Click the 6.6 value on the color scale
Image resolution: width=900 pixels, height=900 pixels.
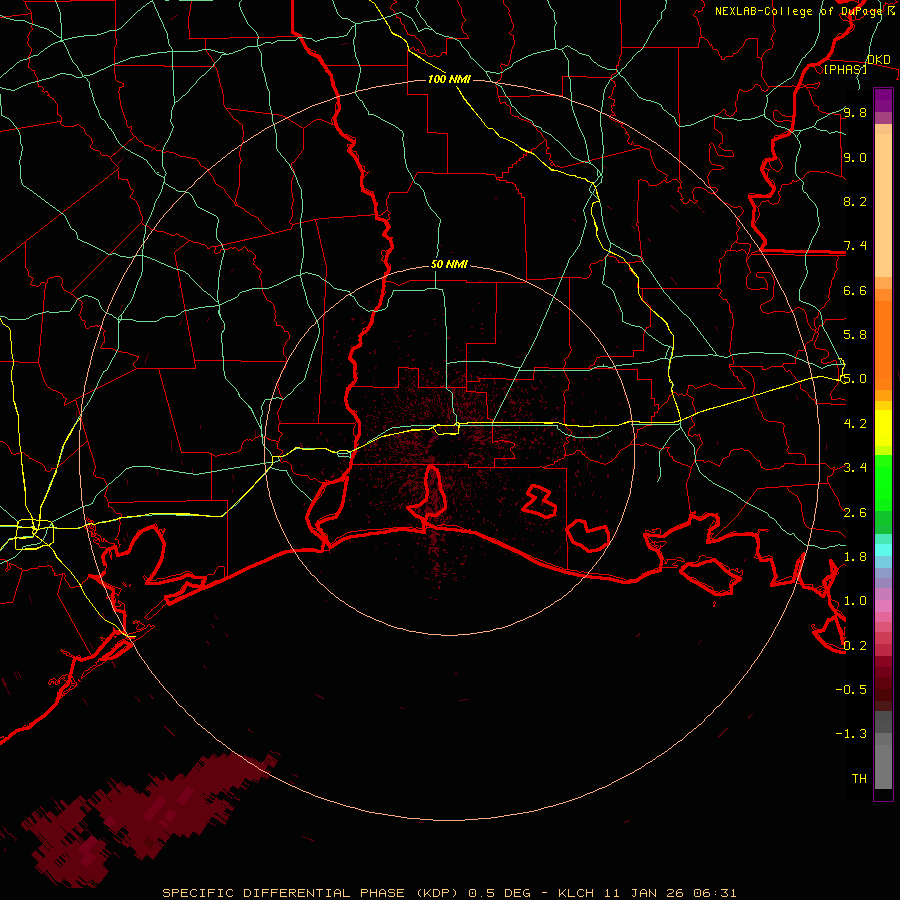click(855, 290)
